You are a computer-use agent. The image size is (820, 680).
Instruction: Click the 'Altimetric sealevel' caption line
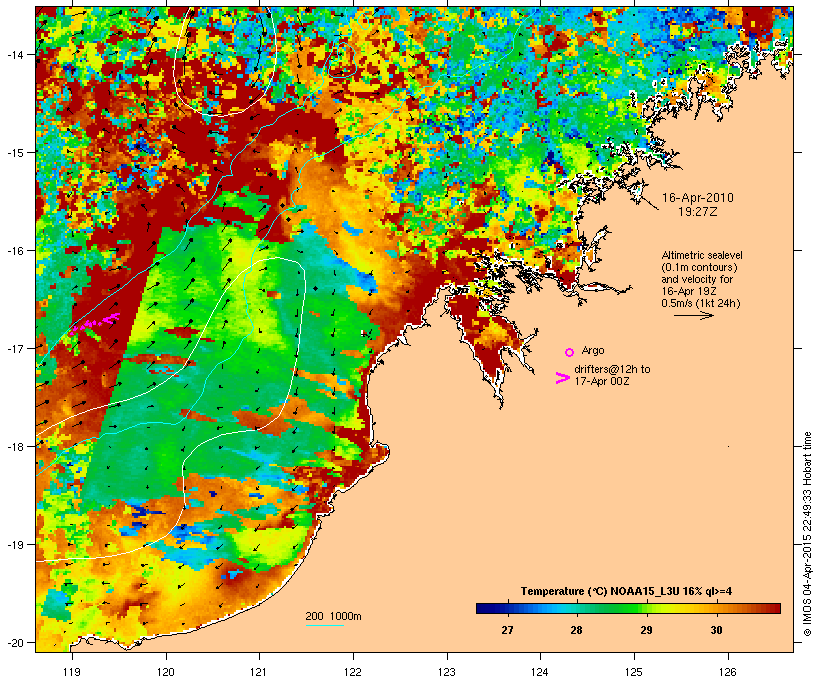702,255
